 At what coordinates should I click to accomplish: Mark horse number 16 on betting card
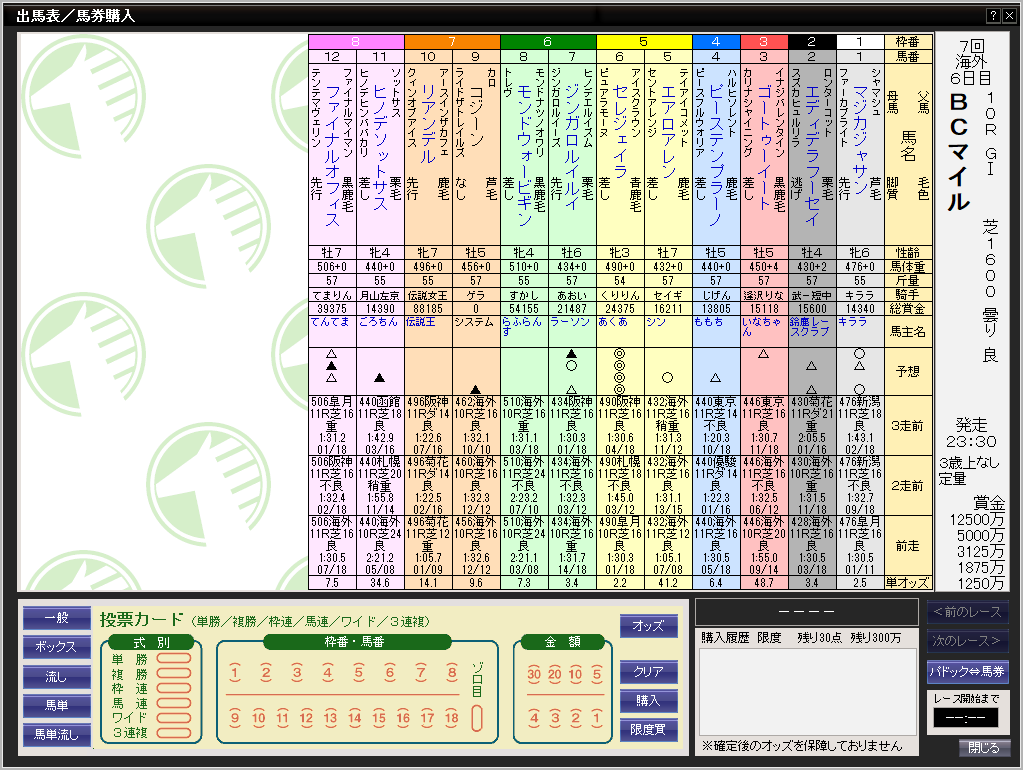pos(403,718)
